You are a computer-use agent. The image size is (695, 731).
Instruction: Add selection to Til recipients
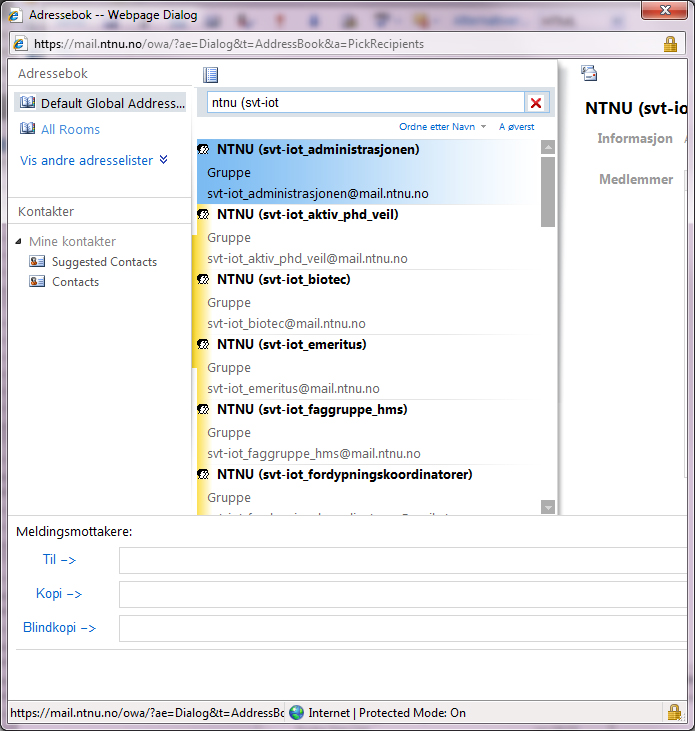coord(59,559)
